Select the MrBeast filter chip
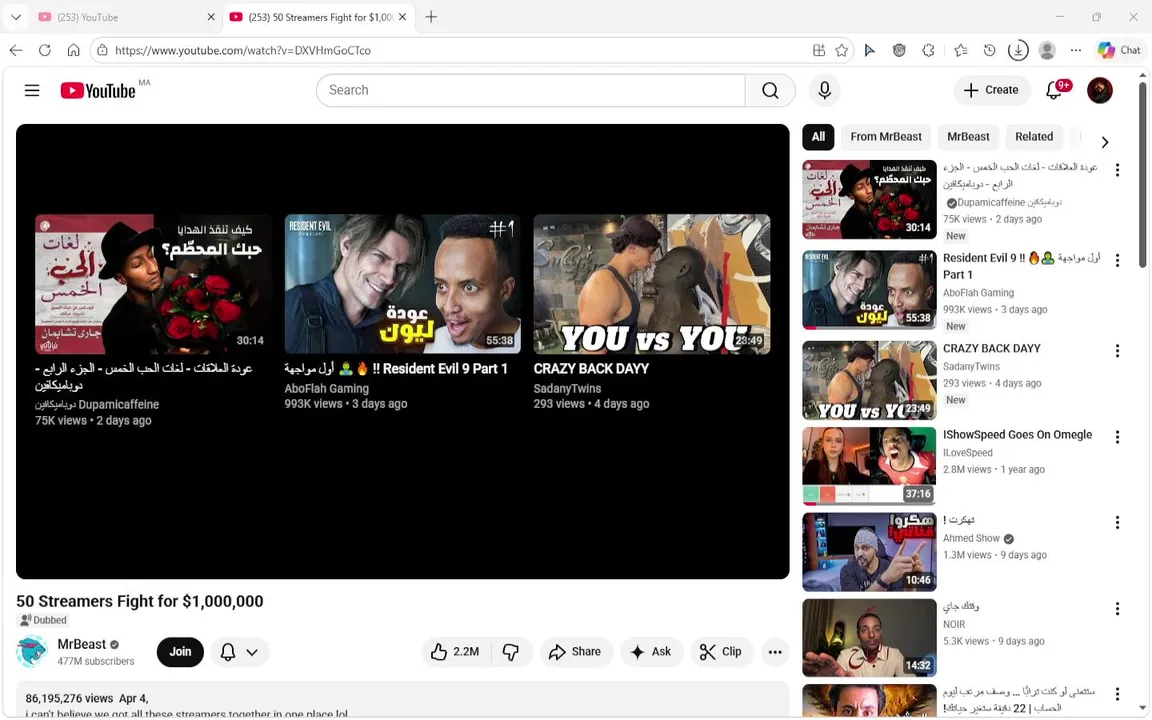Screen dimensions: 1152x720 (x=968, y=137)
